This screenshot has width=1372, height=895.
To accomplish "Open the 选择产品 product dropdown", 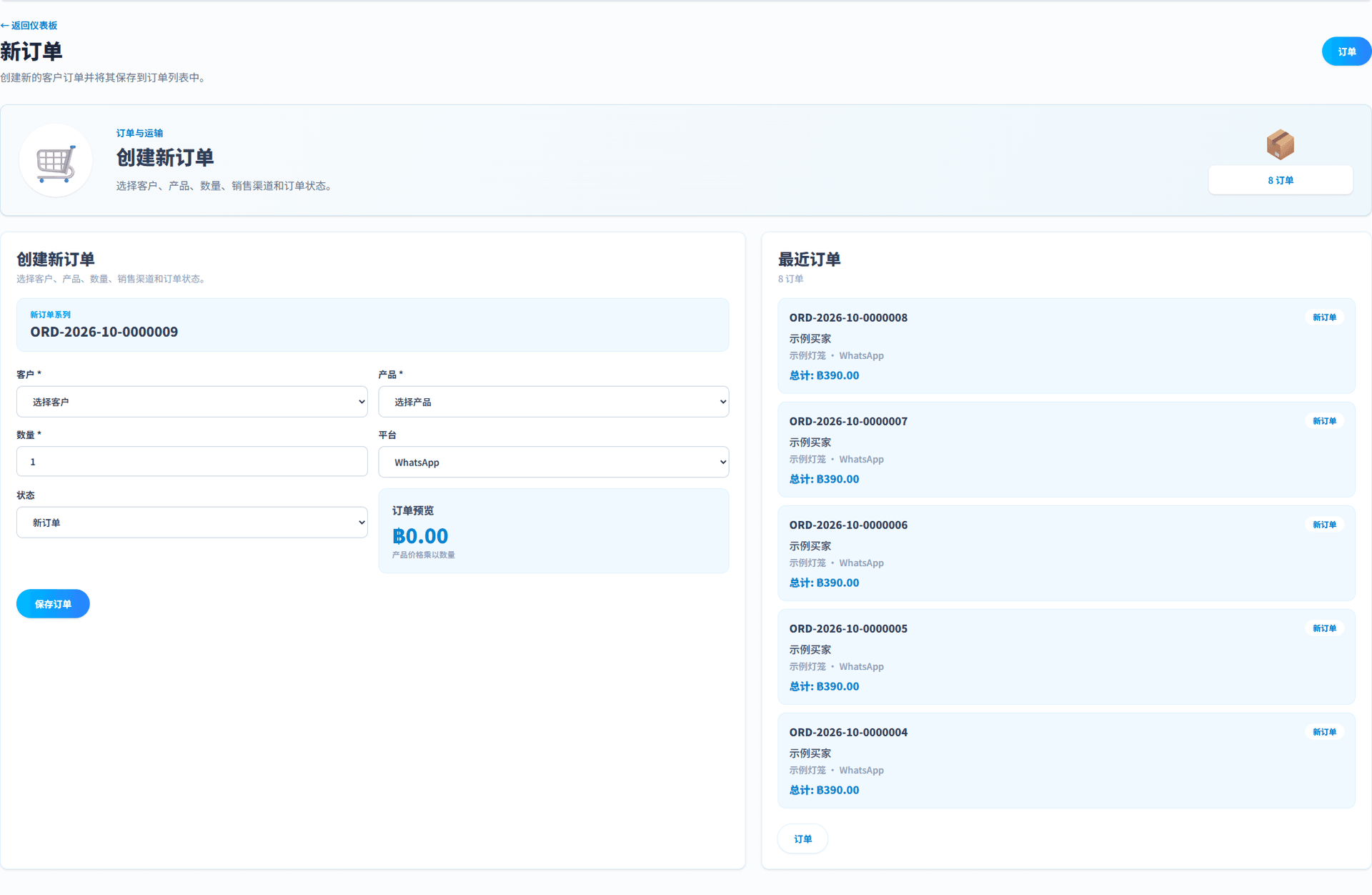I will coord(553,402).
